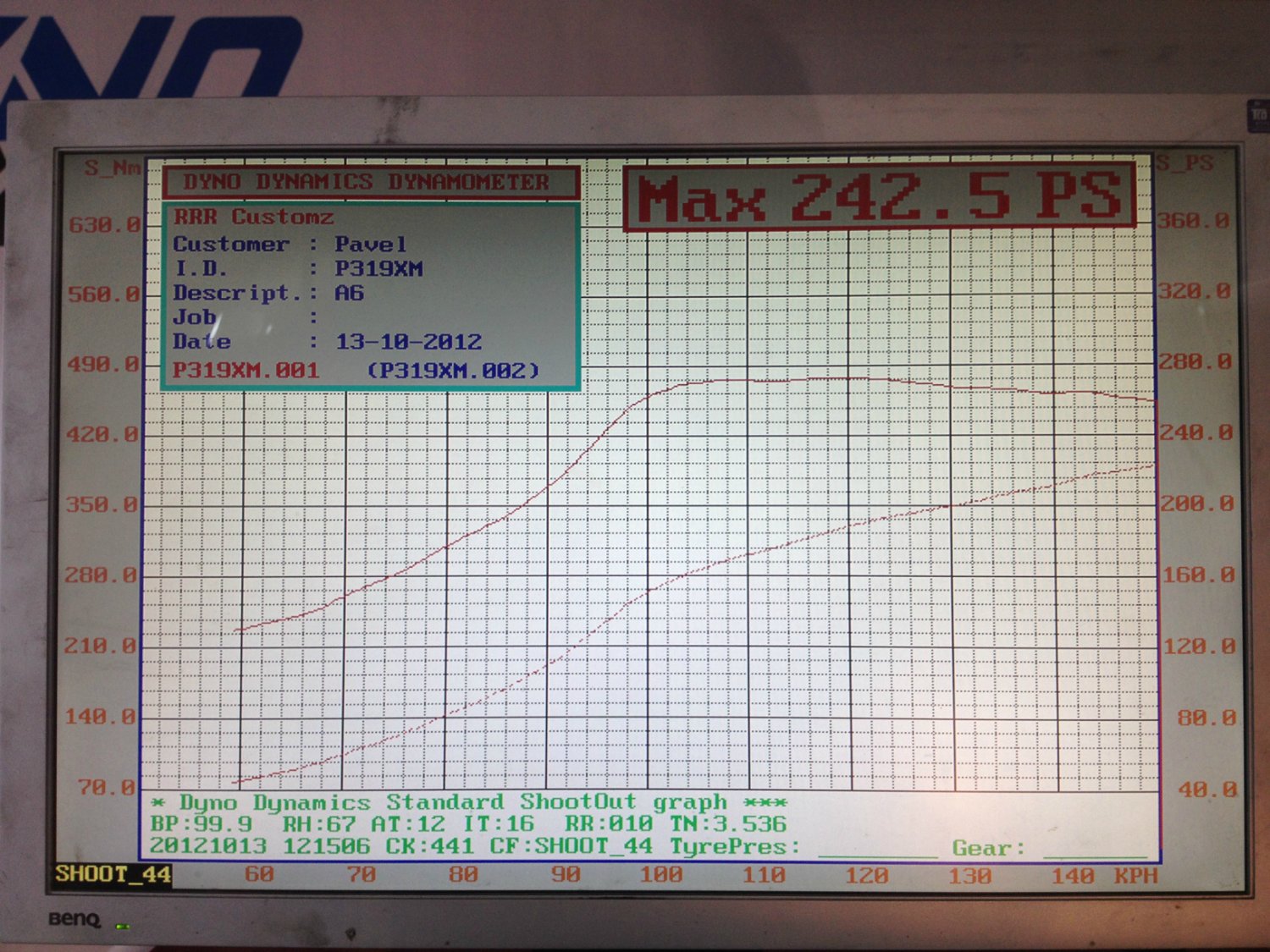
Task: Select the CF:SHOOT_44 entry
Action: pos(571,846)
